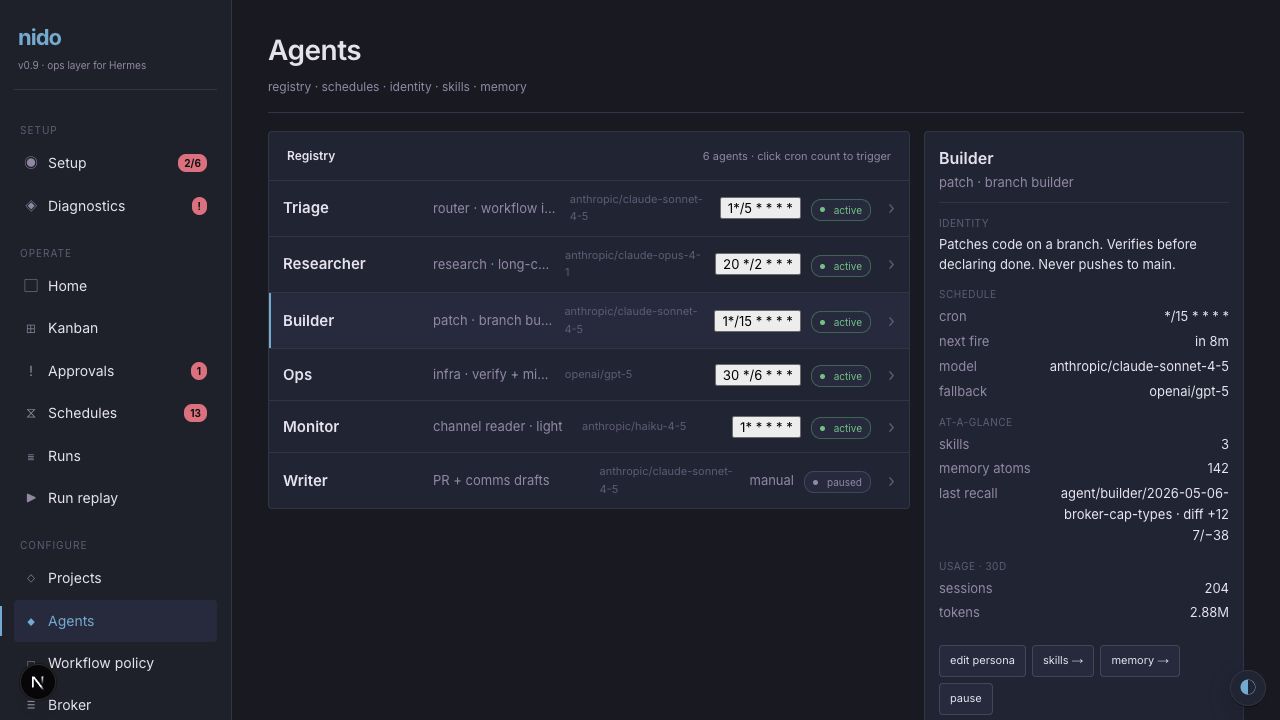
Task: Open Builder skills link button
Action: click(x=1062, y=661)
